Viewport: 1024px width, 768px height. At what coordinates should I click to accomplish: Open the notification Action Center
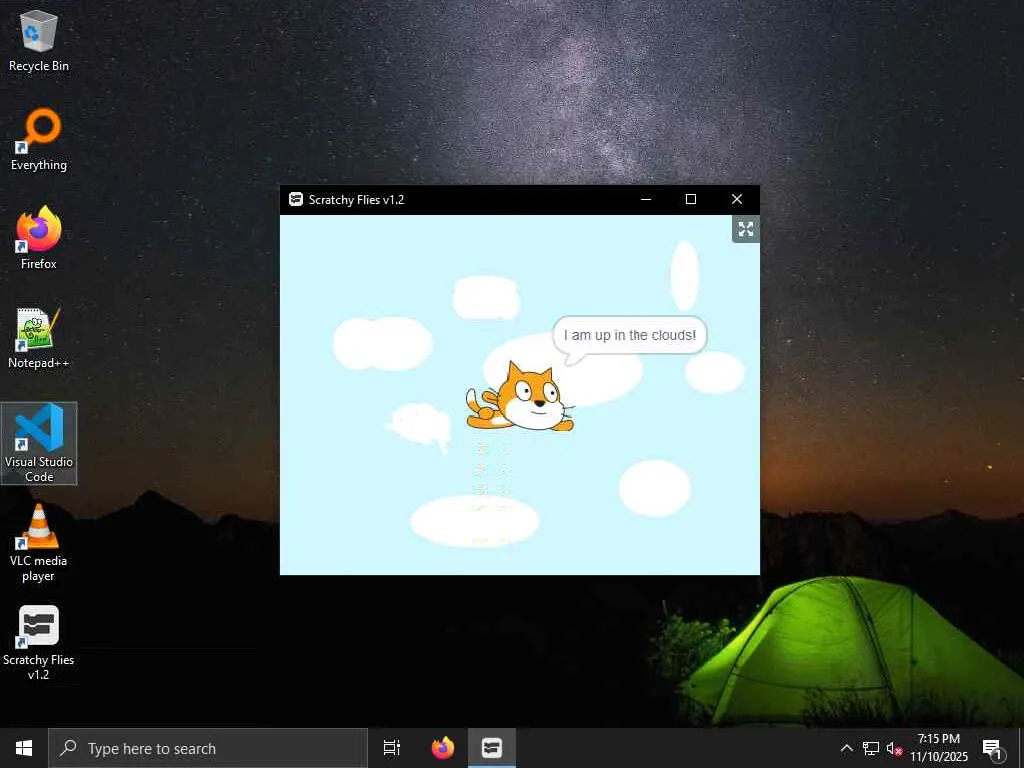pos(992,748)
